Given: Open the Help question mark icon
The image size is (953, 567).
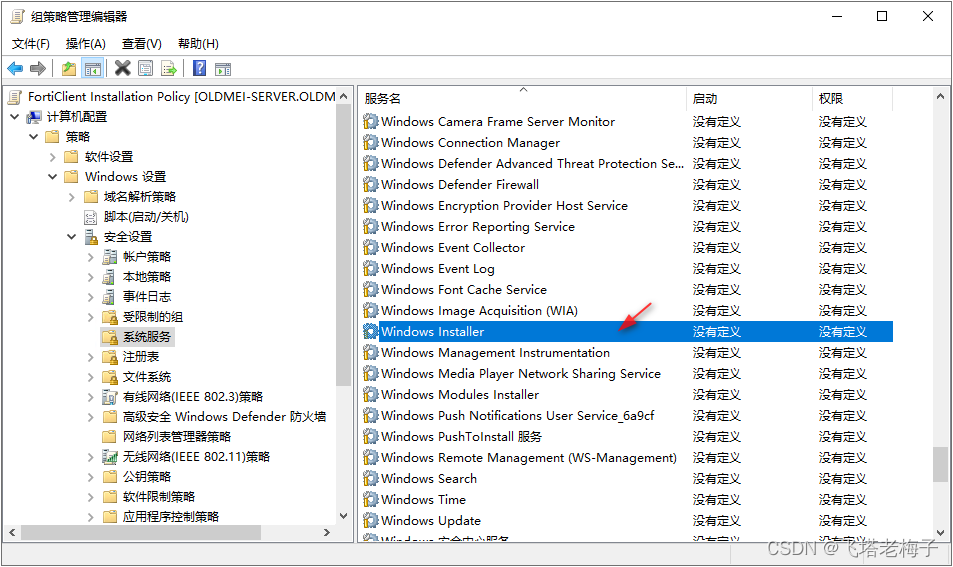Looking at the screenshot, I should click(x=199, y=68).
